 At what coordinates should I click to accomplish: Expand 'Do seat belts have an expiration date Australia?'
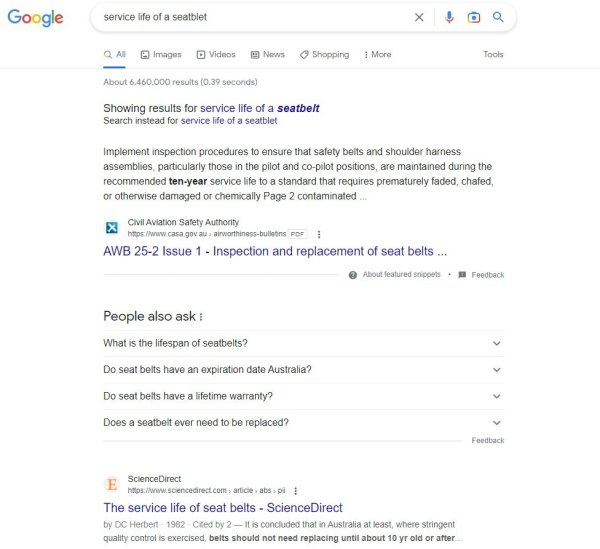(x=497, y=370)
